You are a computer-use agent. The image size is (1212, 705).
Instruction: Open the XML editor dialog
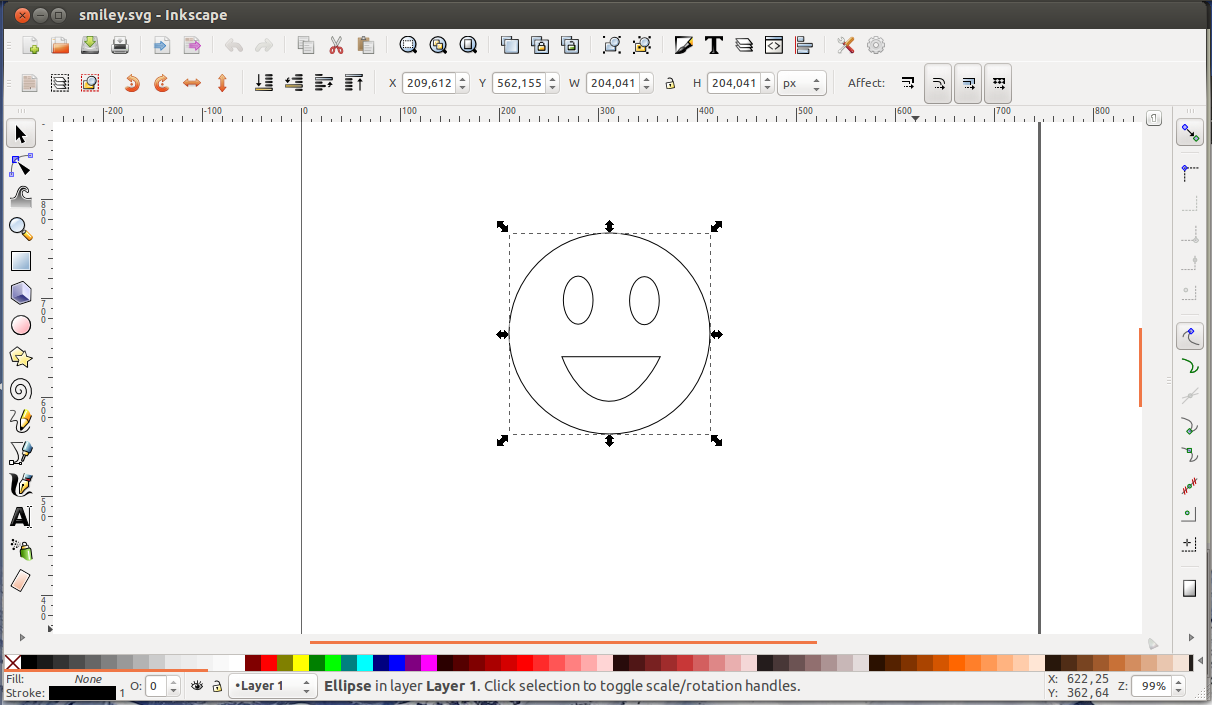774,45
